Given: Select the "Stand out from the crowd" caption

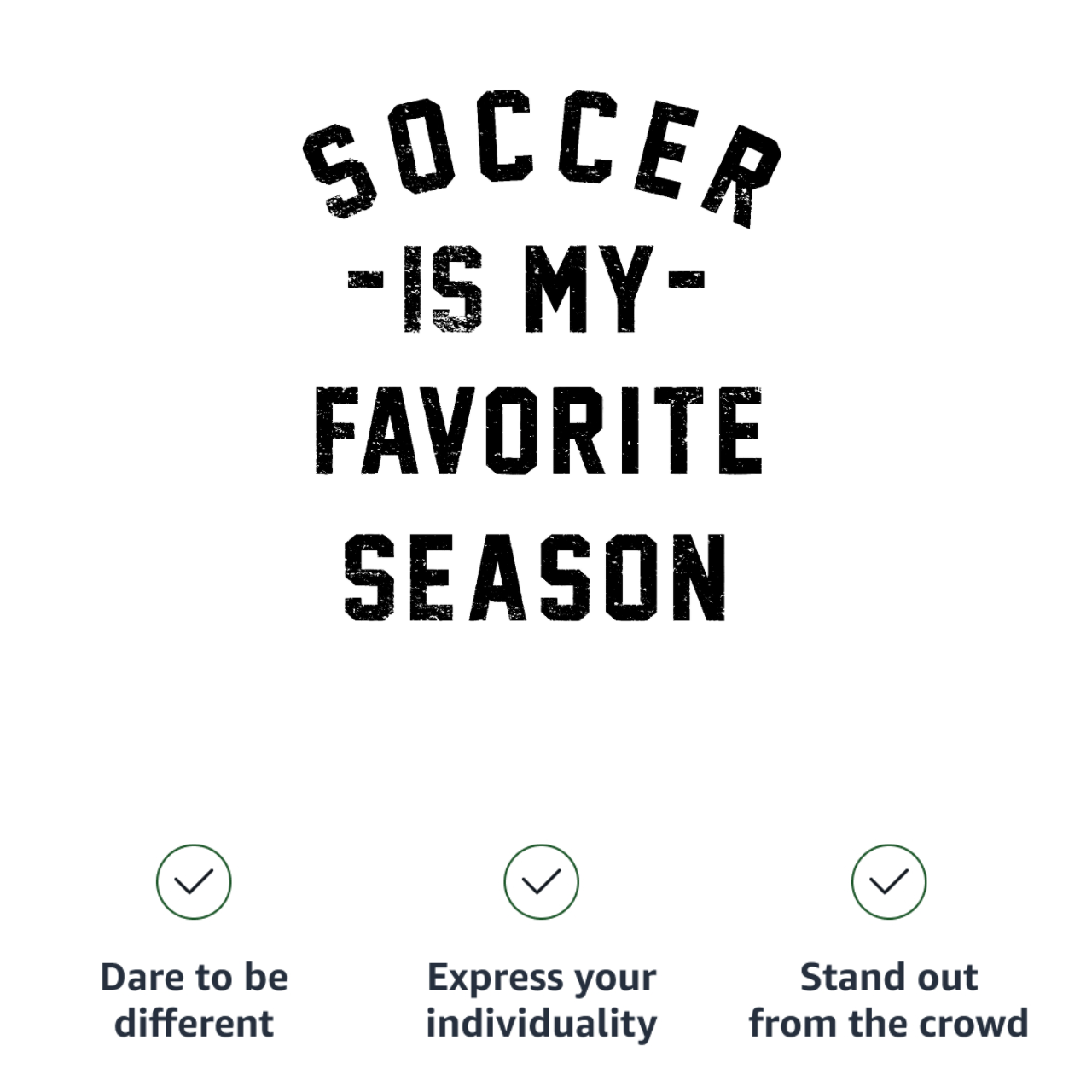Looking at the screenshot, I should coord(889,1000).
